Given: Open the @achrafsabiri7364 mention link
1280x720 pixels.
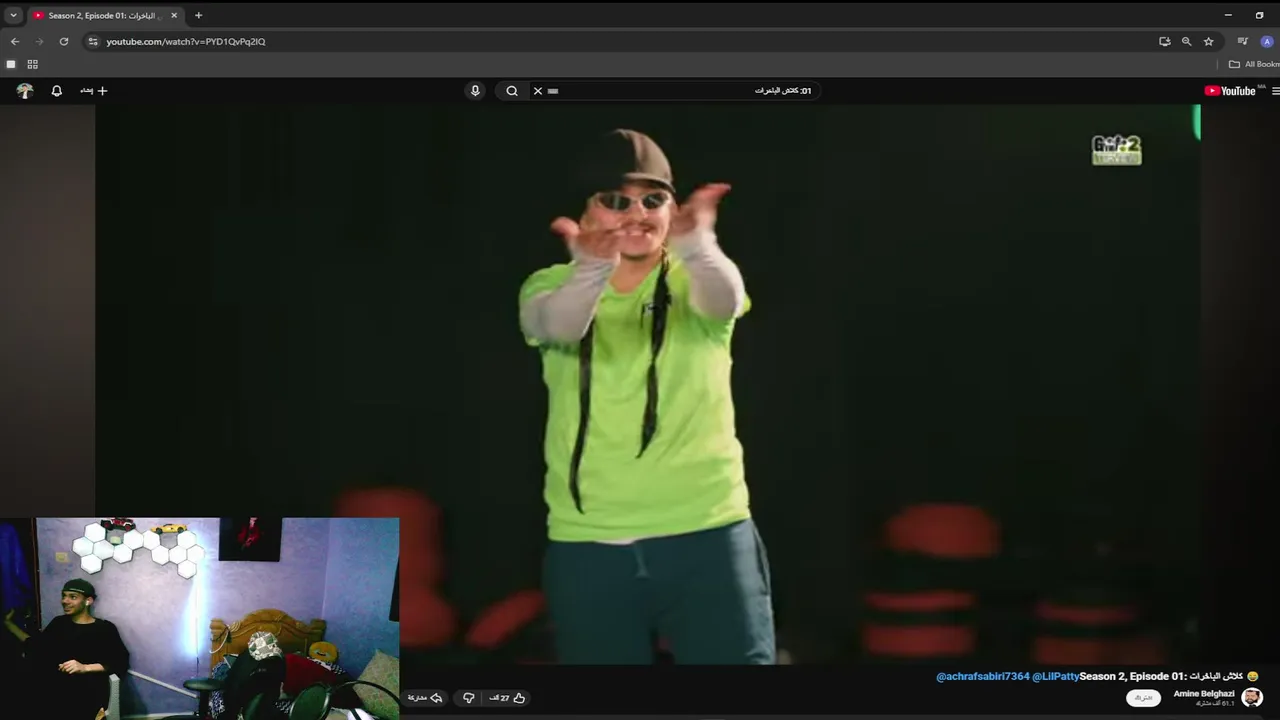Looking at the screenshot, I should click(983, 677).
